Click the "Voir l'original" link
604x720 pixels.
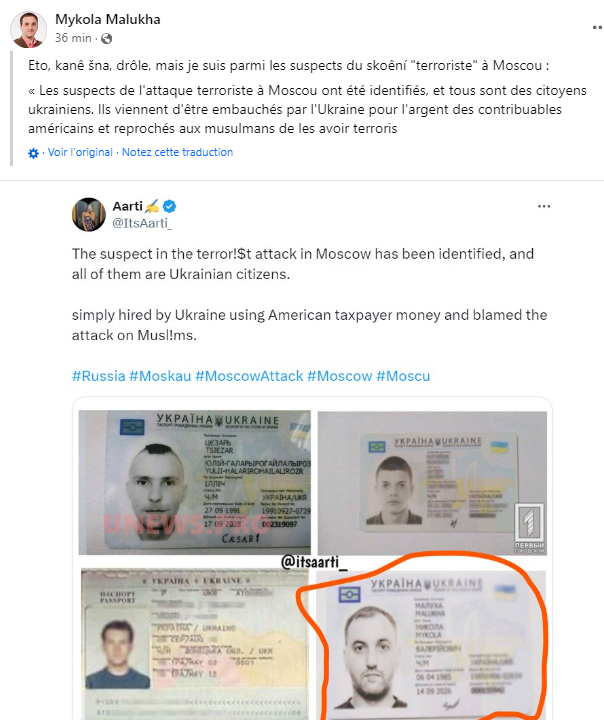click(x=80, y=152)
